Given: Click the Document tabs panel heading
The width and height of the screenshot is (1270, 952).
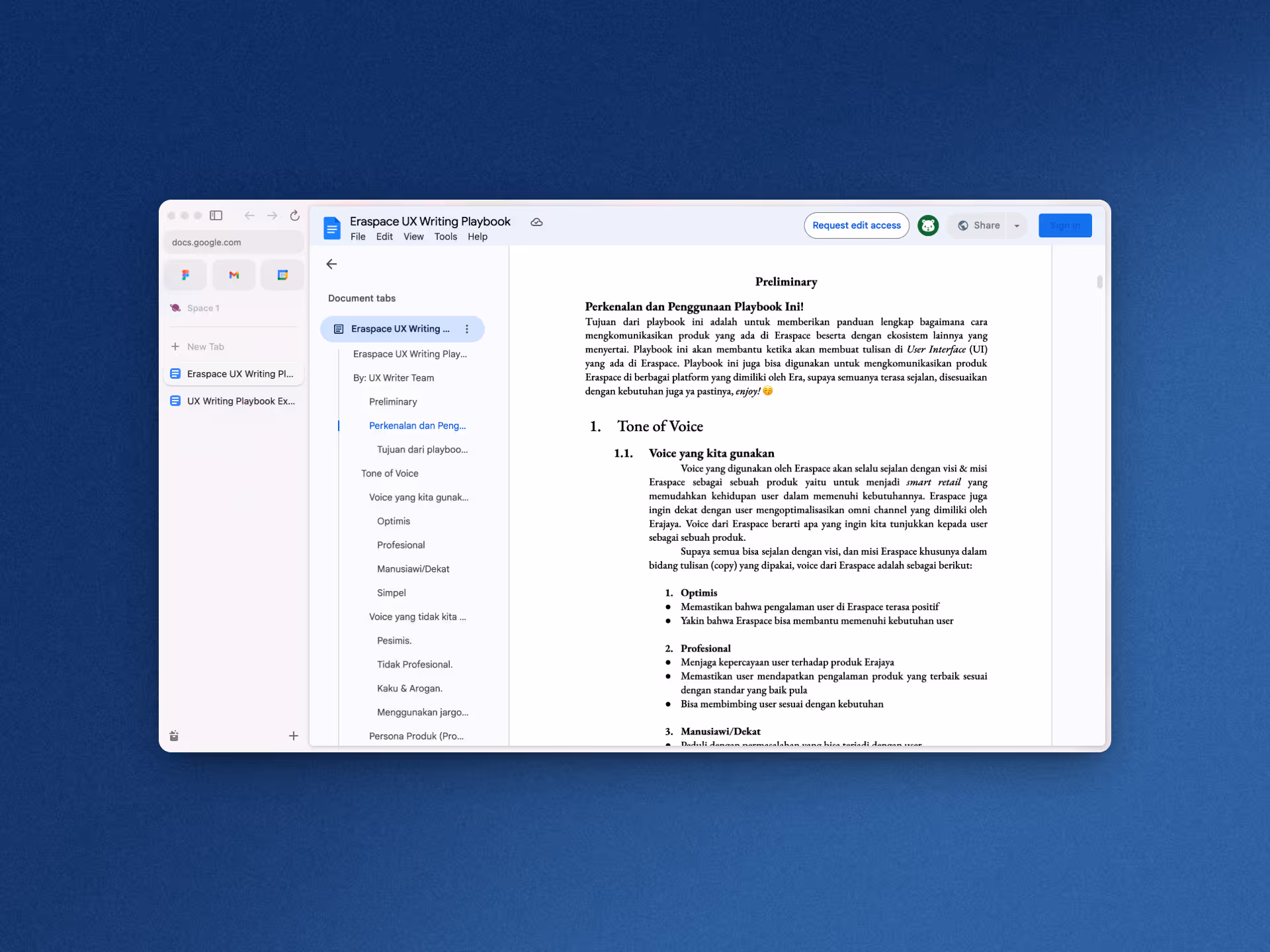Looking at the screenshot, I should point(362,298).
